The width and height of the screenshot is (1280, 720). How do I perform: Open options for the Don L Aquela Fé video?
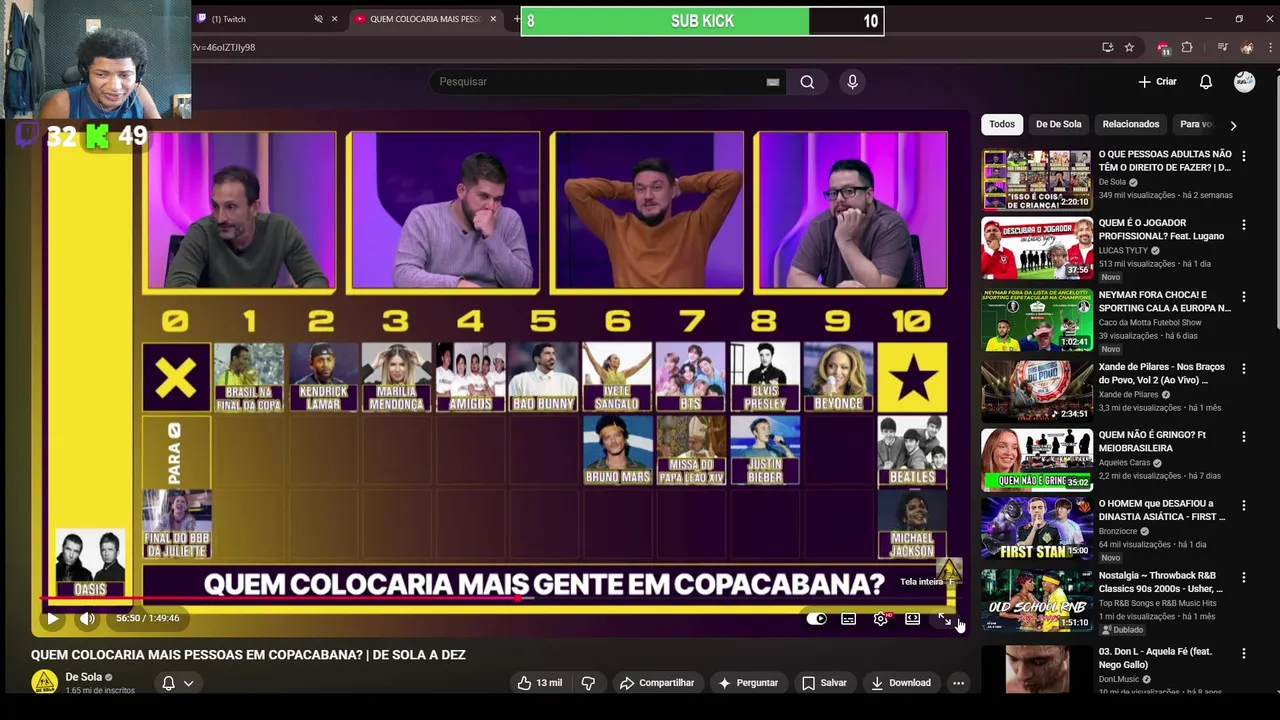click(1244, 653)
